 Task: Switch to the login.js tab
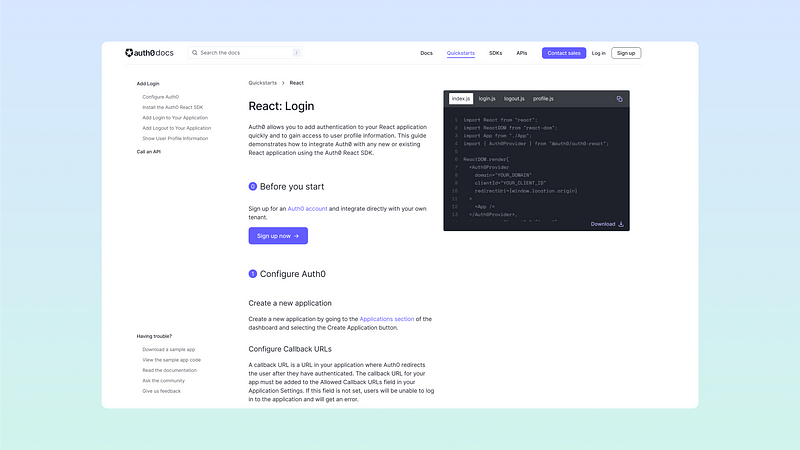click(x=487, y=98)
